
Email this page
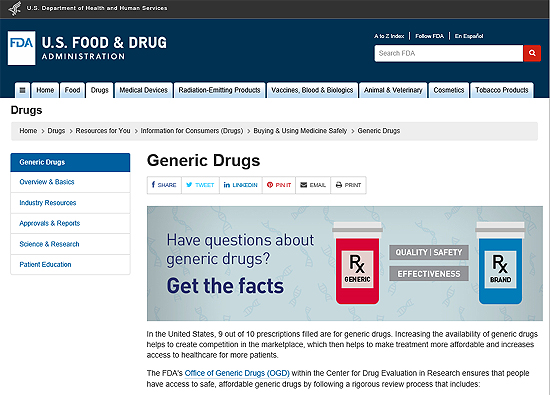pyautogui.click(x=313, y=185)
